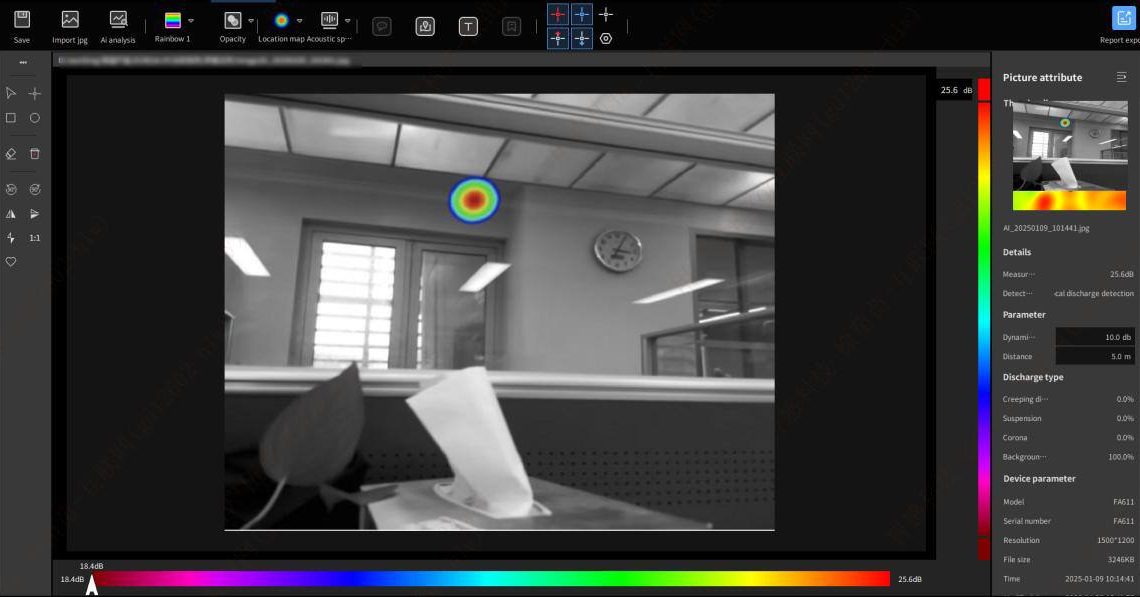1140x597 pixels.
Task: Expand the Location map dropdown arrow
Action: 299,21
